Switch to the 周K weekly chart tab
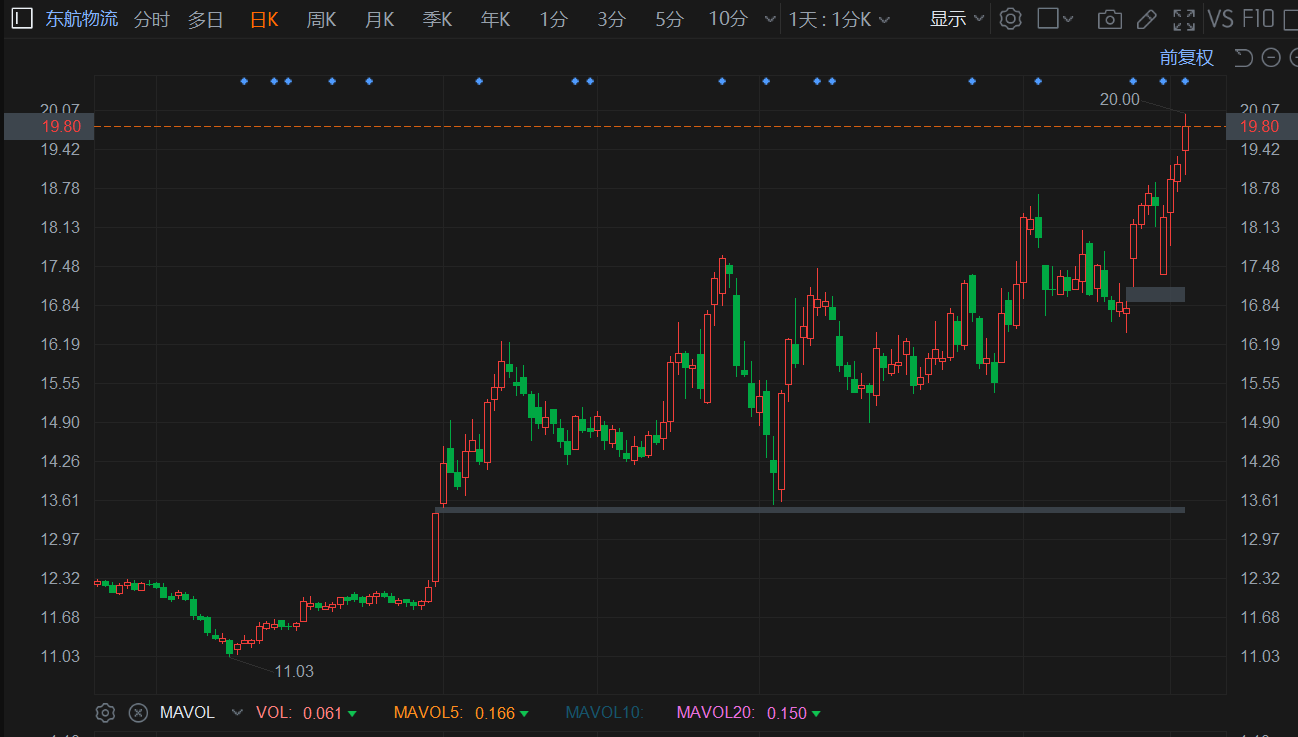 click(321, 19)
